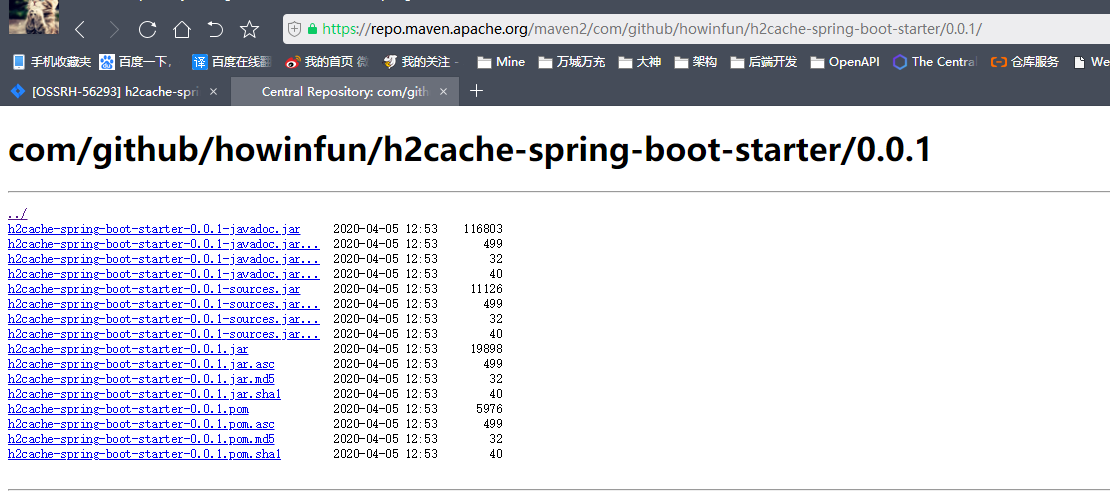Open the 我的关注 bookmark
Viewport: 1110px width, 500px height.
click(421, 62)
